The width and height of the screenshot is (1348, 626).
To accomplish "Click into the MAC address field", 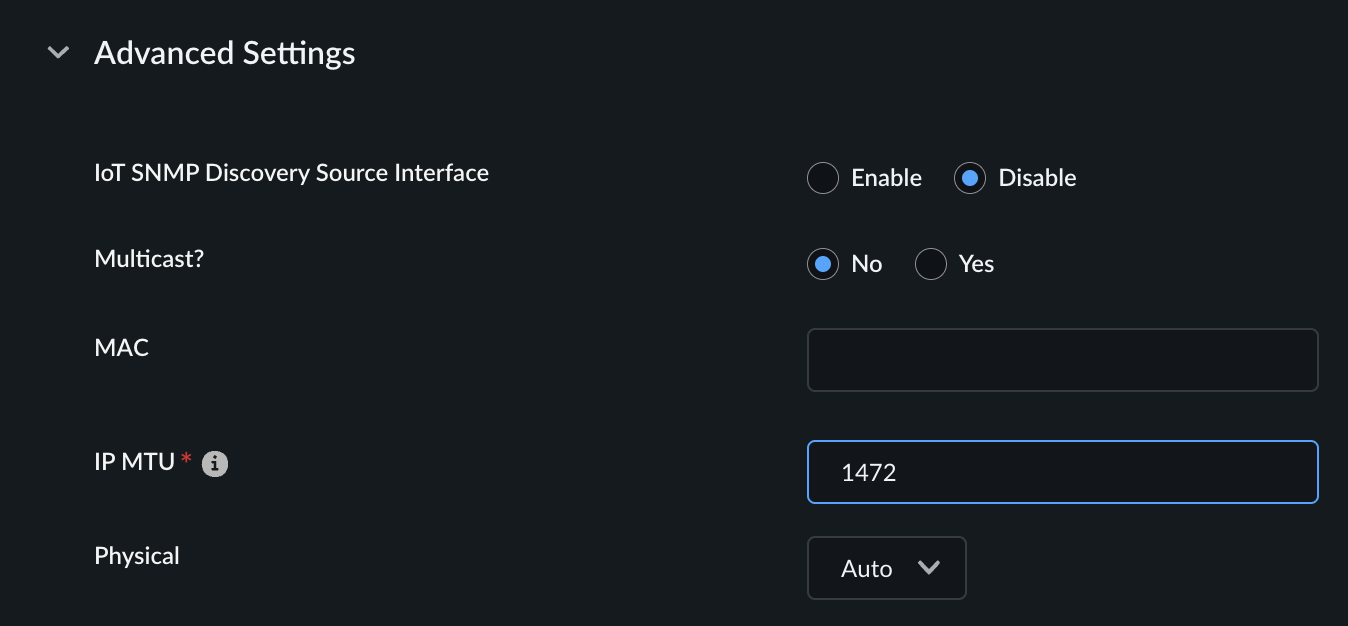I will click(1062, 360).
